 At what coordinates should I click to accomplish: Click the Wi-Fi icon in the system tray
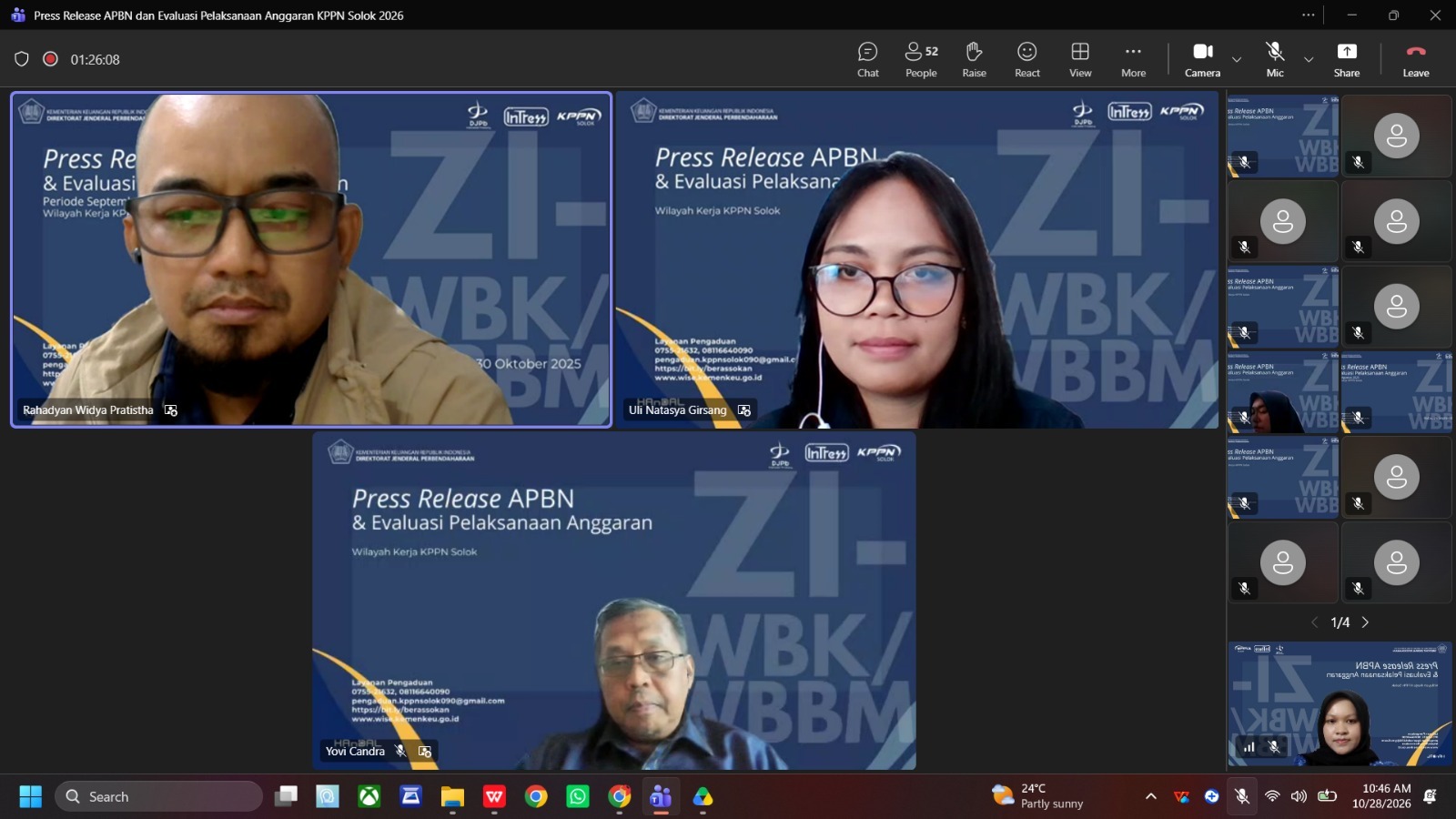point(1272,796)
